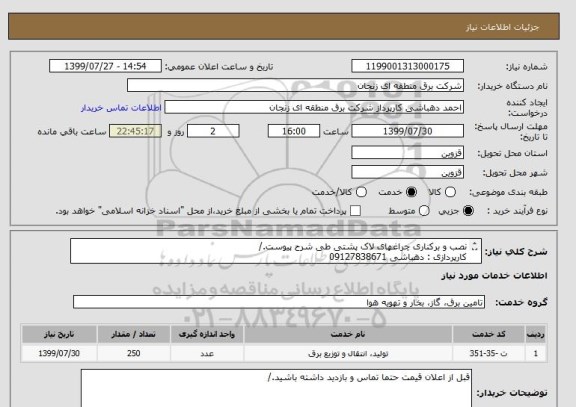Choose the متوسط purchase process option

click(424, 211)
